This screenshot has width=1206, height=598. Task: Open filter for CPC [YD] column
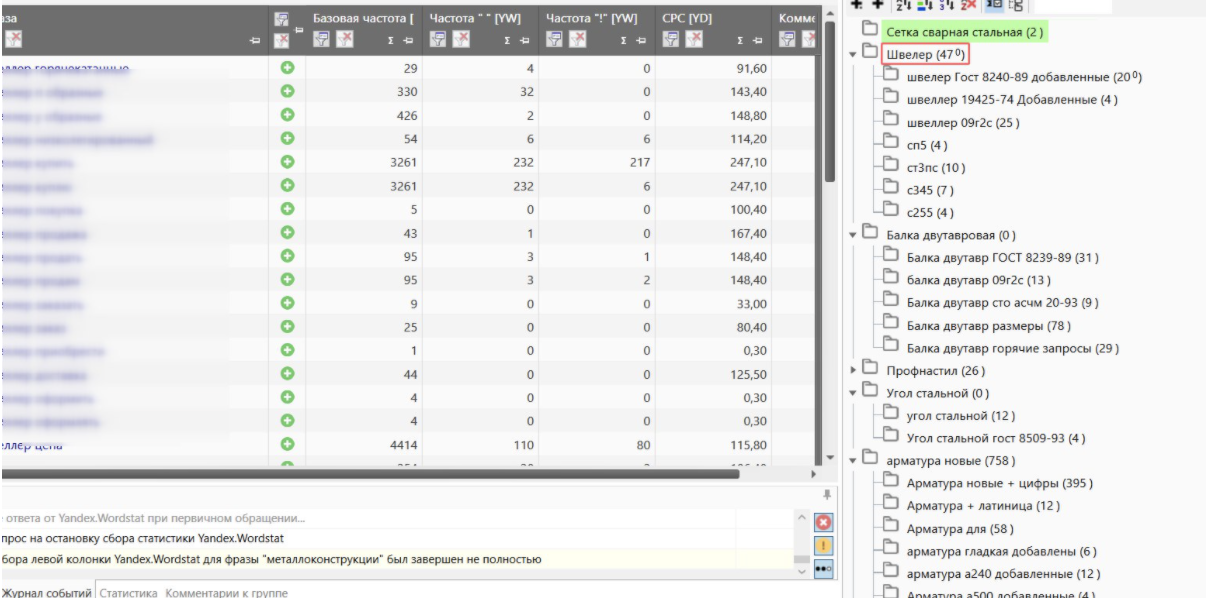[670, 39]
